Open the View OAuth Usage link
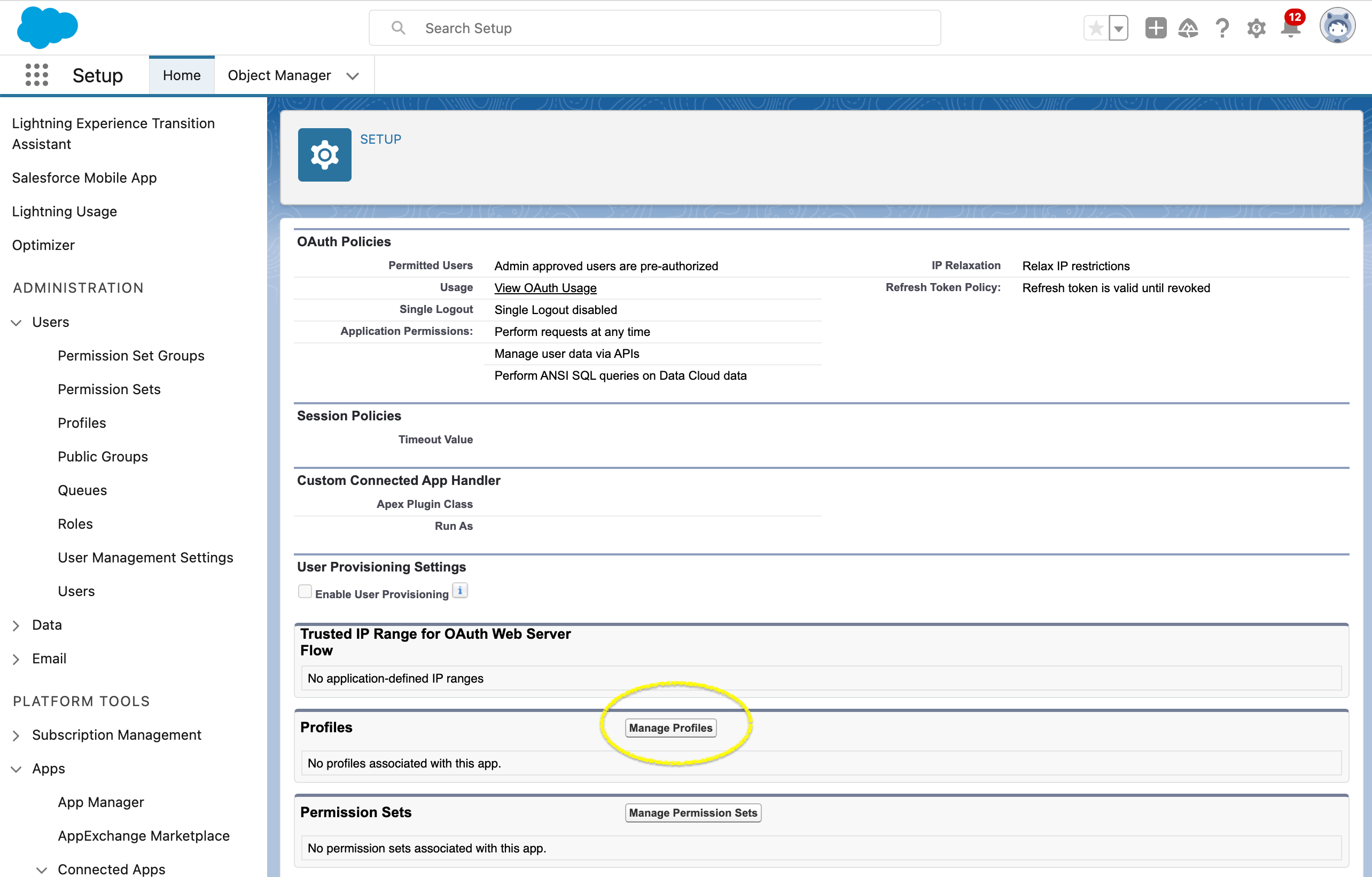1372x877 pixels. (x=545, y=288)
